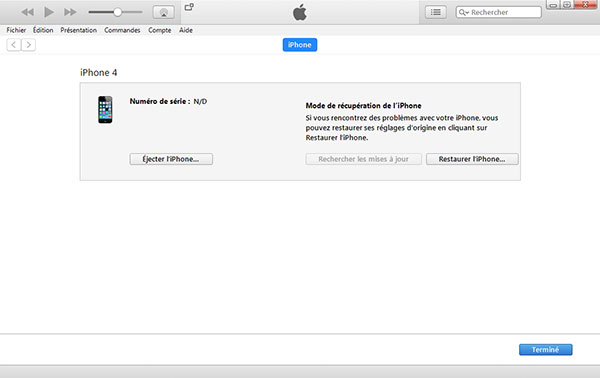Click Rechercher les mises à jour button
This screenshot has width=600, height=378.
click(364, 159)
